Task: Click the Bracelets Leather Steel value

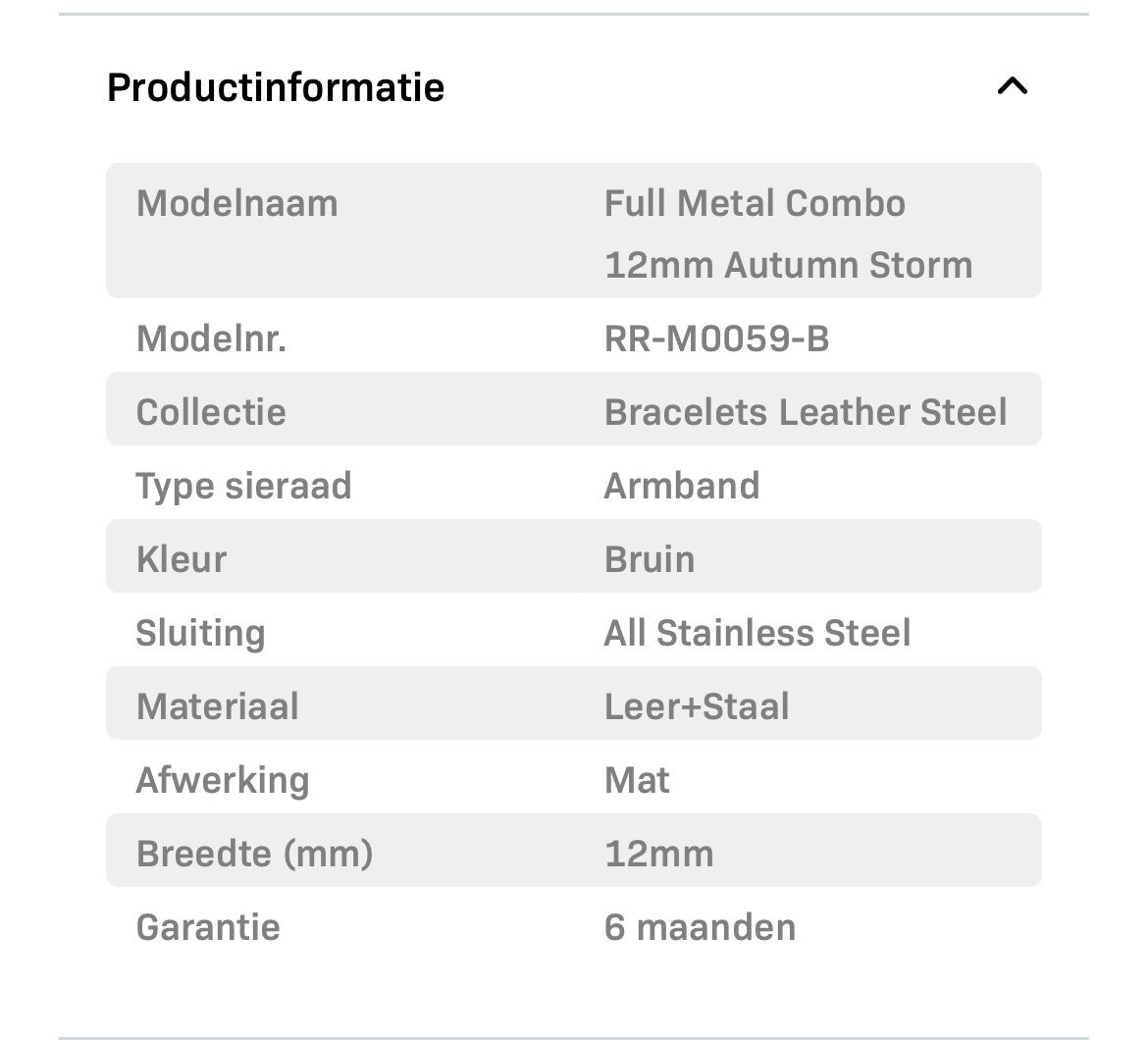Action: [x=805, y=412]
